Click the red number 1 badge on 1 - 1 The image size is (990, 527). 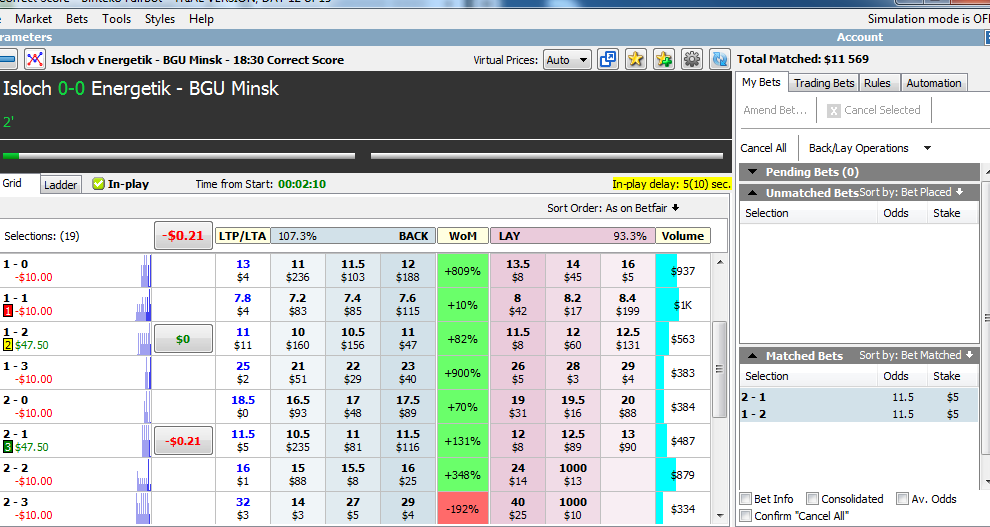click(x=8, y=311)
